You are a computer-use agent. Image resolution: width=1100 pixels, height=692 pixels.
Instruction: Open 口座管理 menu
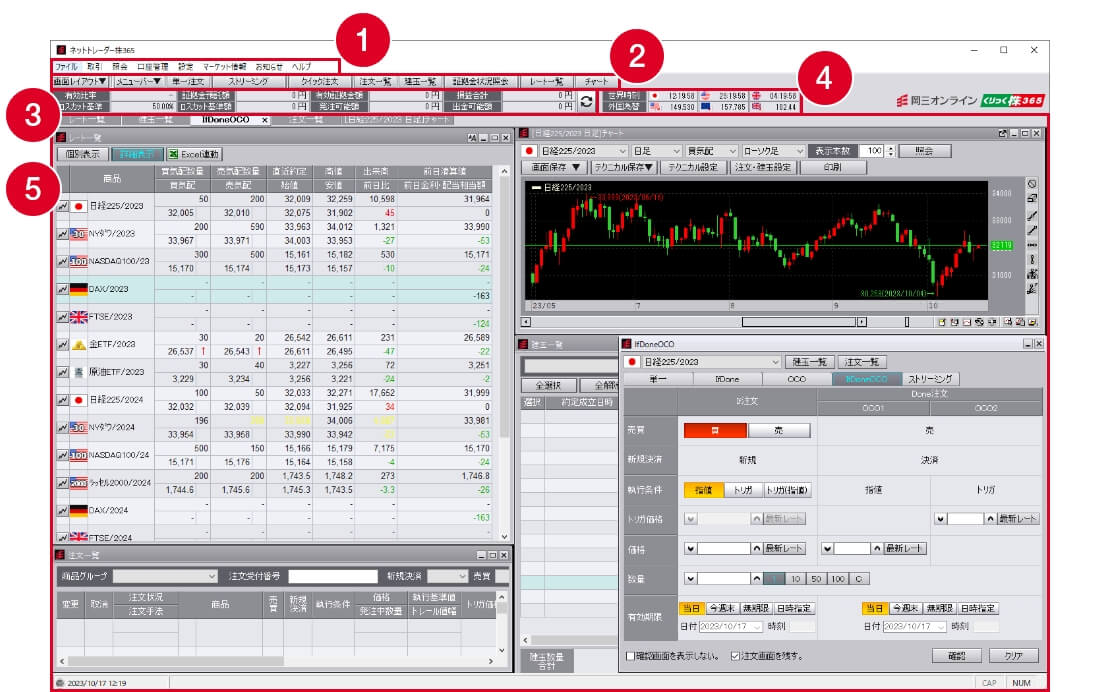click(x=152, y=67)
